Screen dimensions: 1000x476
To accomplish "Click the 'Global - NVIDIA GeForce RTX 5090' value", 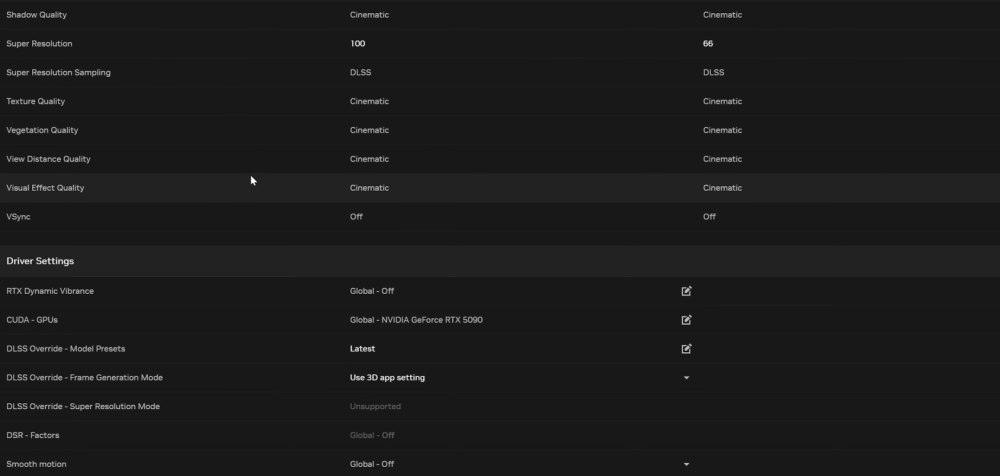I will [416, 320].
